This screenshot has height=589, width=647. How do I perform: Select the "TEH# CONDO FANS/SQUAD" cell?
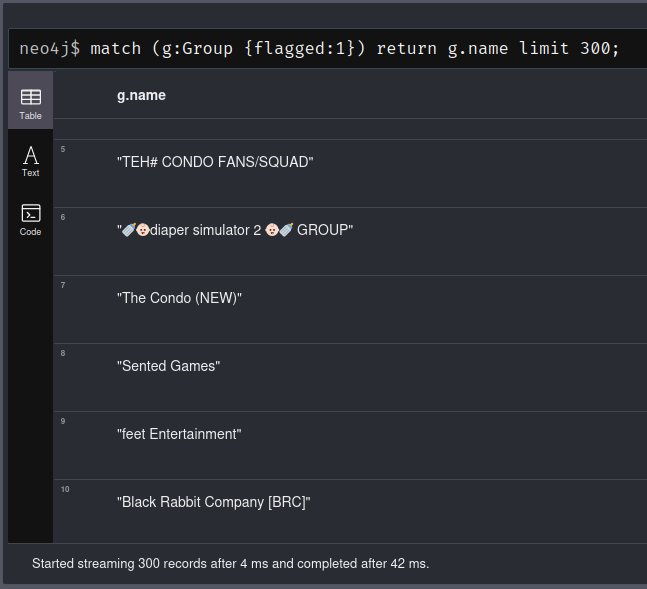(x=215, y=162)
